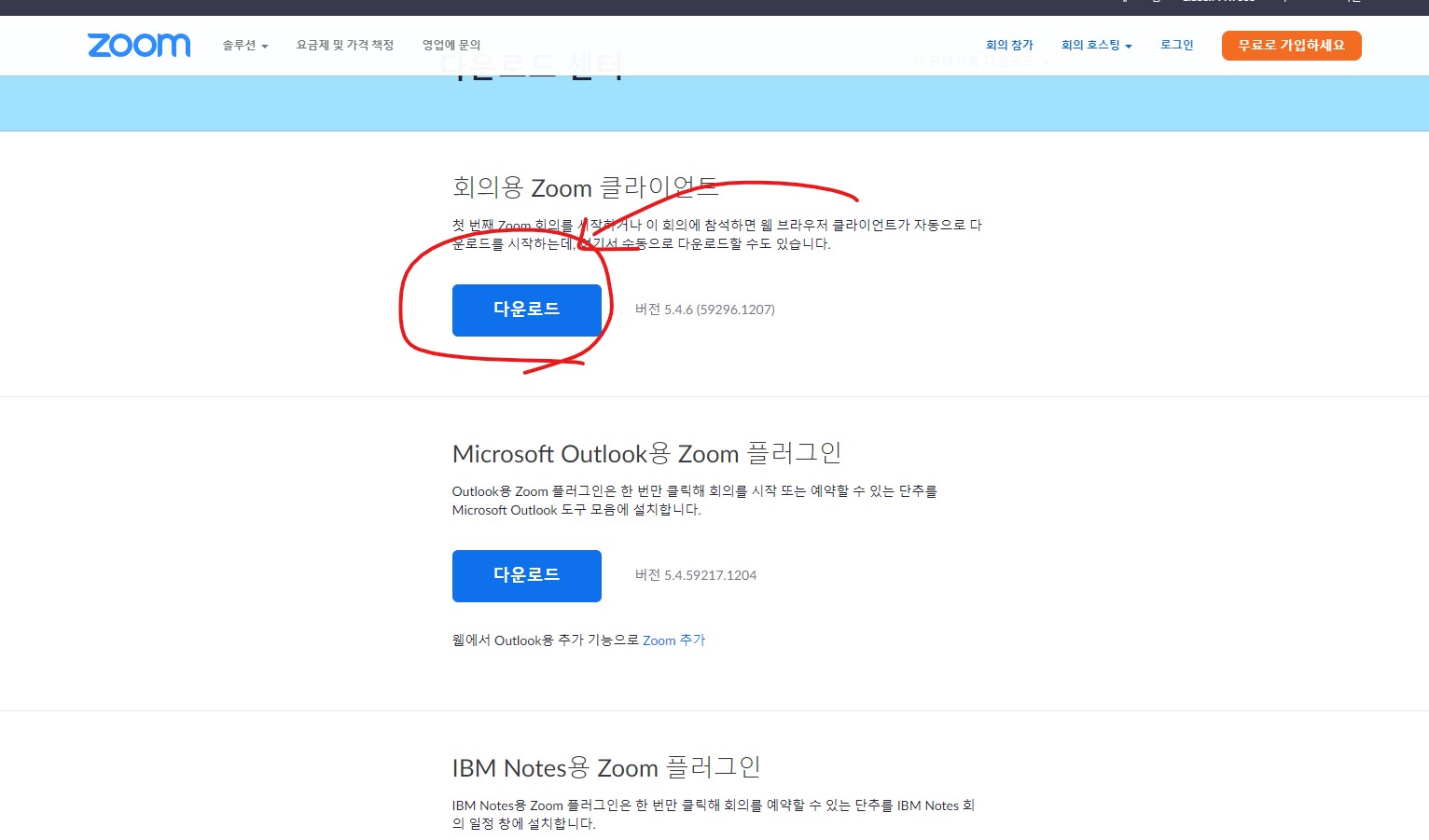
Task: Download the Microsoft Outlook용 Zoom 플러그인
Action: [527, 576]
